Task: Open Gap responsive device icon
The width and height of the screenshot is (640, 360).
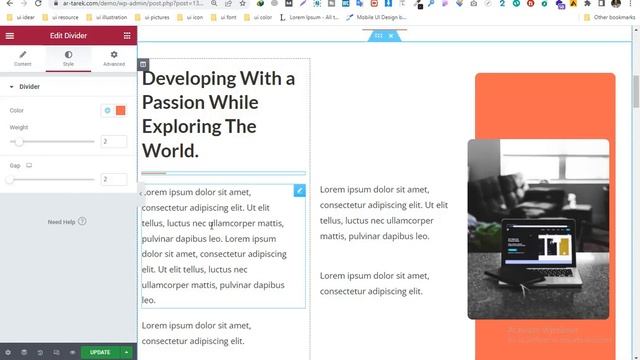Action: [29, 165]
